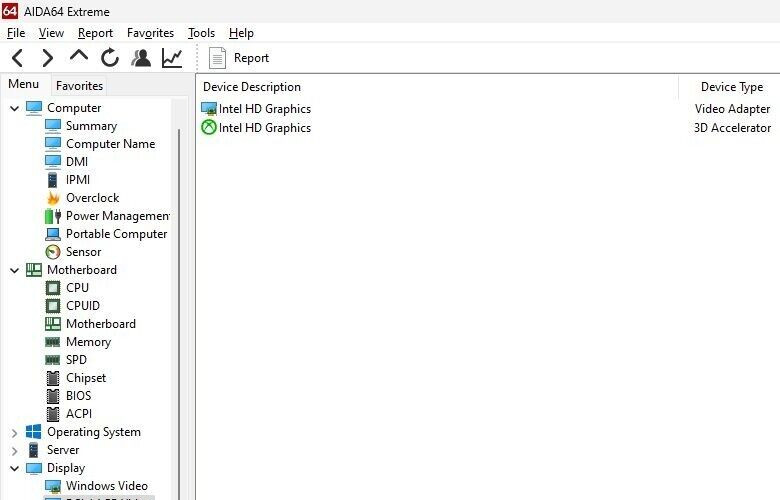Select the BIOS chip icon
780x500 pixels.
(53, 396)
